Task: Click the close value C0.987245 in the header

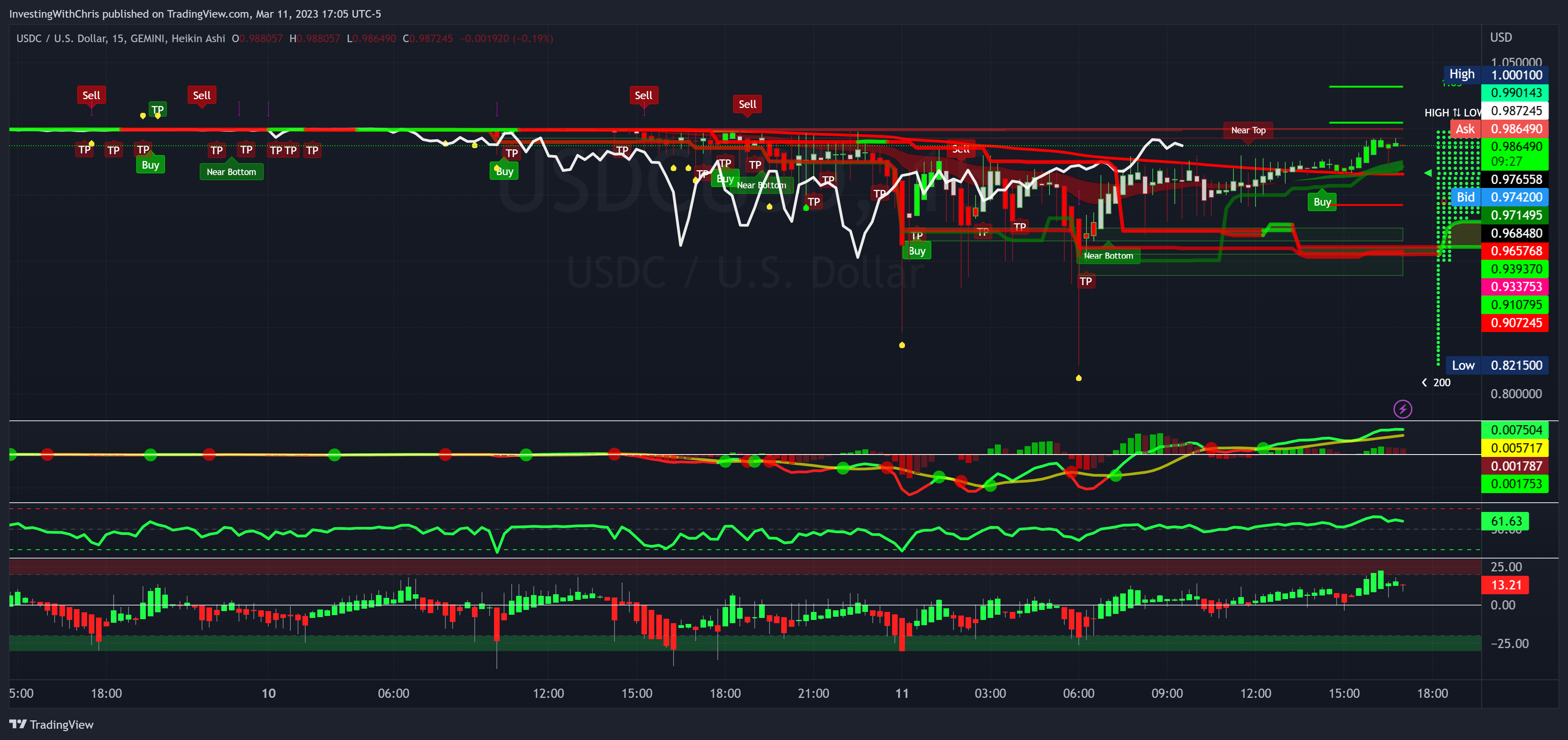Action: tap(428, 38)
